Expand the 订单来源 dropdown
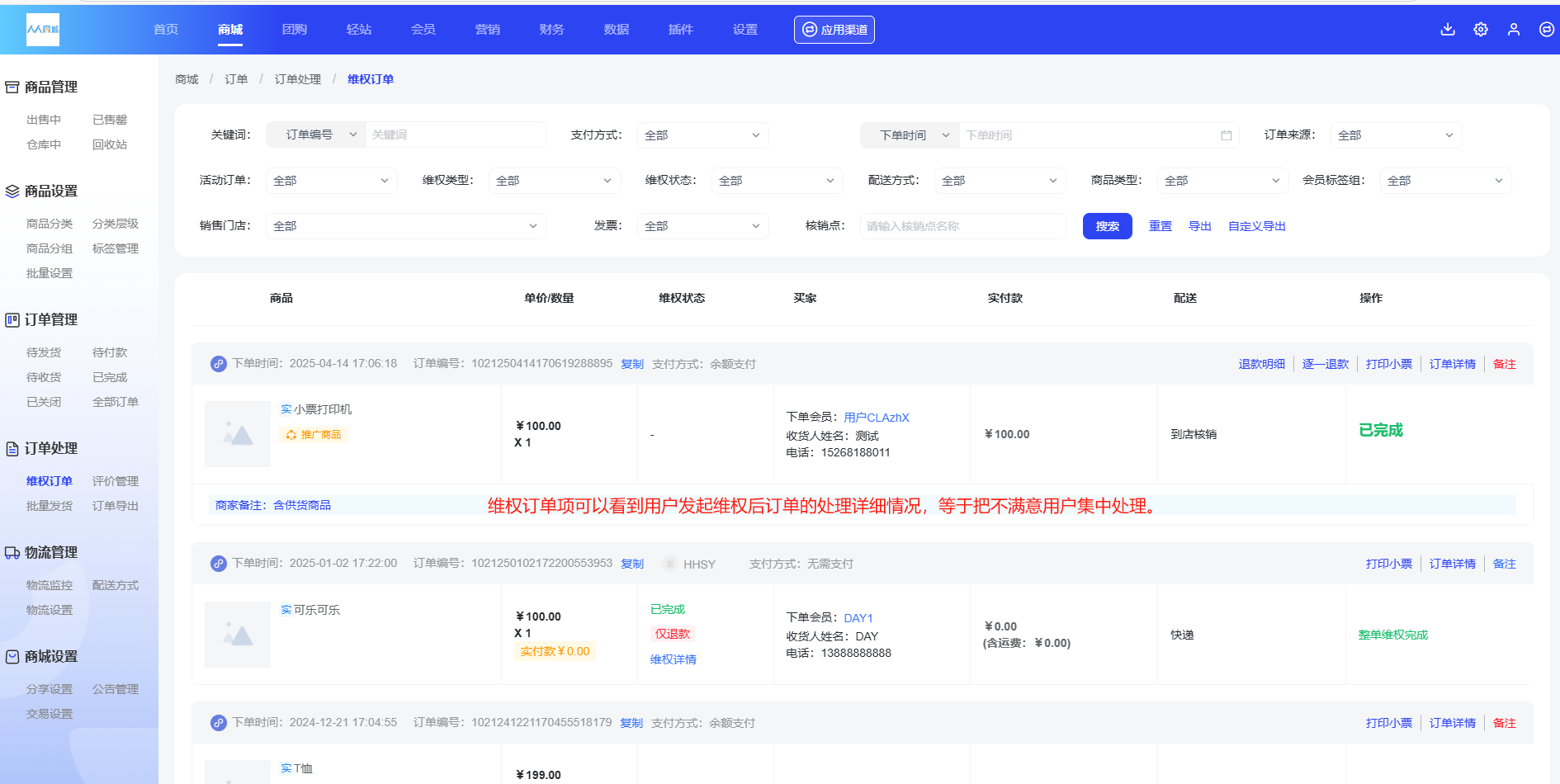The width and height of the screenshot is (1560, 784). coord(1396,135)
